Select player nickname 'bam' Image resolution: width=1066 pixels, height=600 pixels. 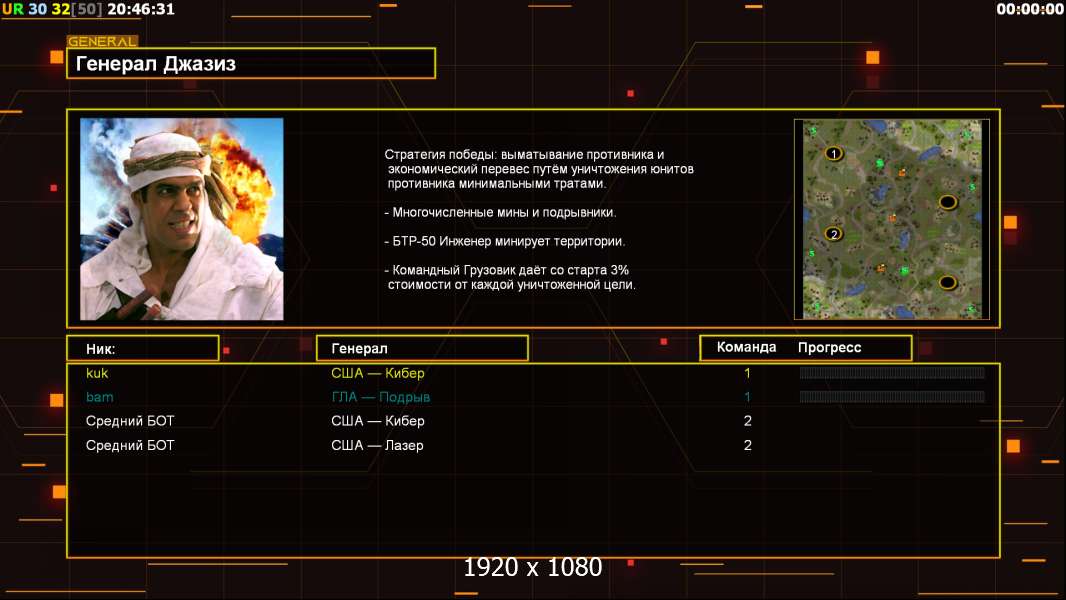(x=99, y=397)
